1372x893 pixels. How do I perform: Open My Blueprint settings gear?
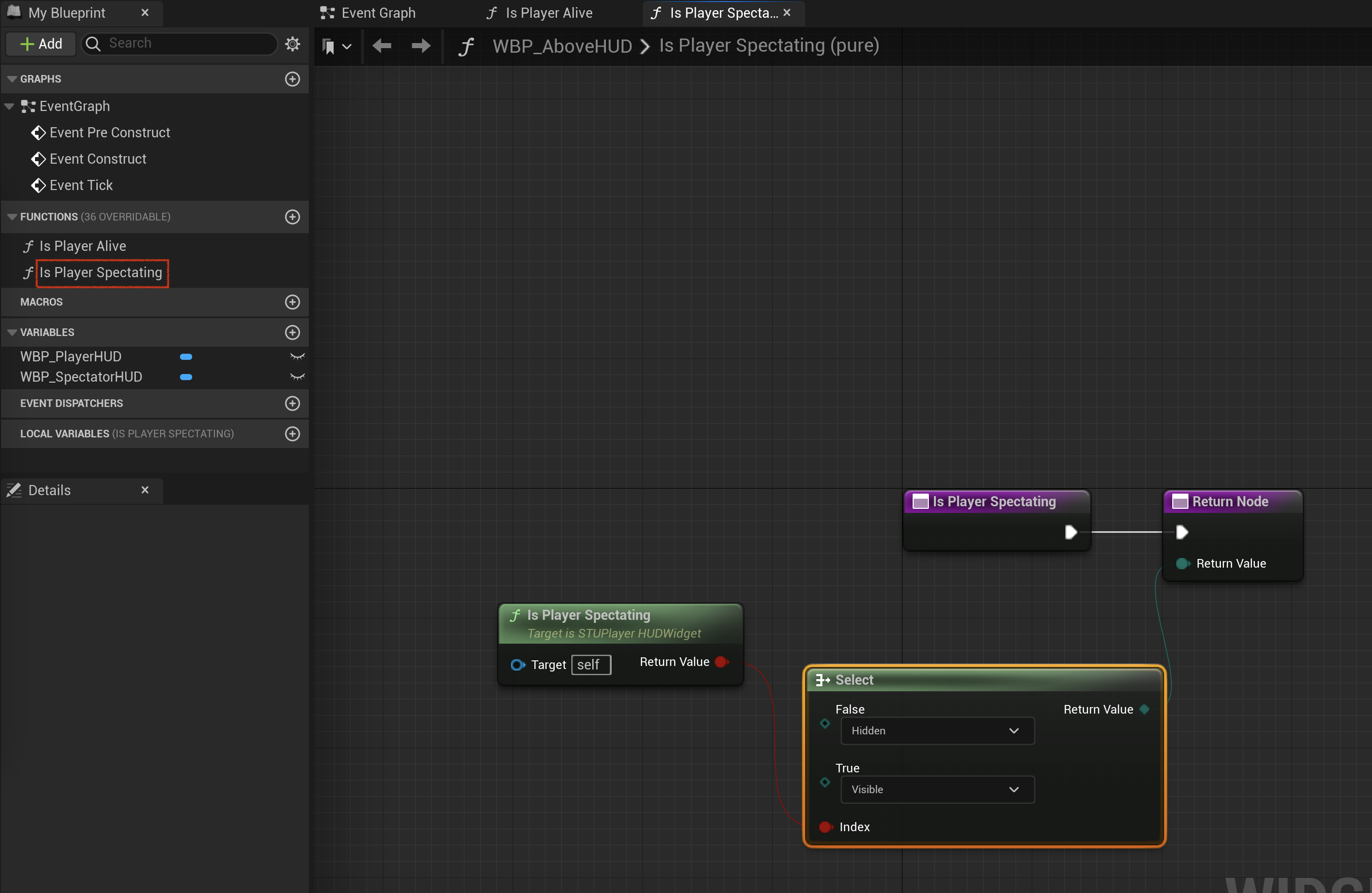[x=293, y=44]
